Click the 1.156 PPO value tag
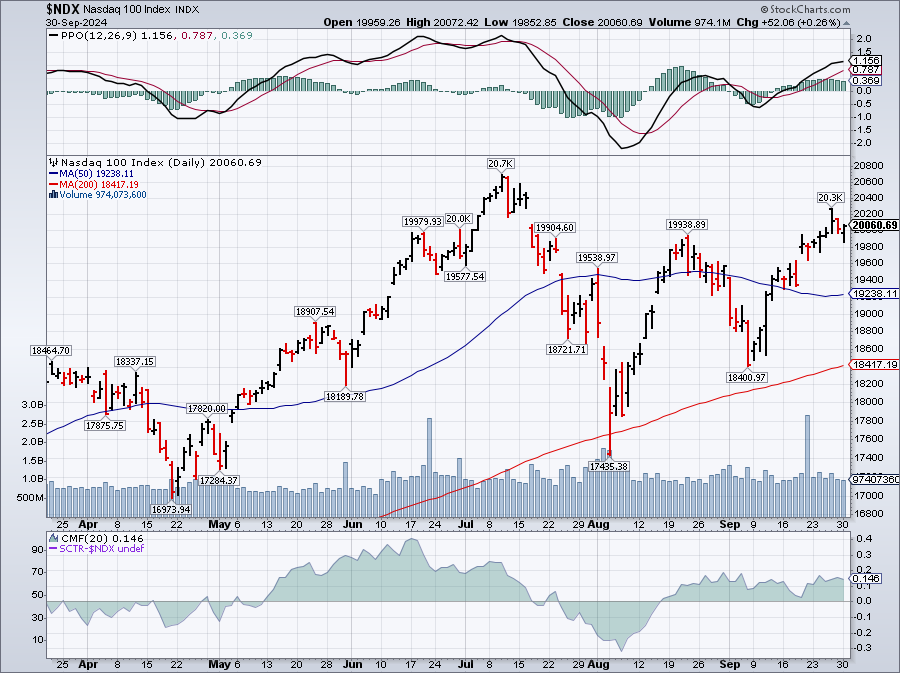The width and height of the screenshot is (900, 673). point(863,61)
